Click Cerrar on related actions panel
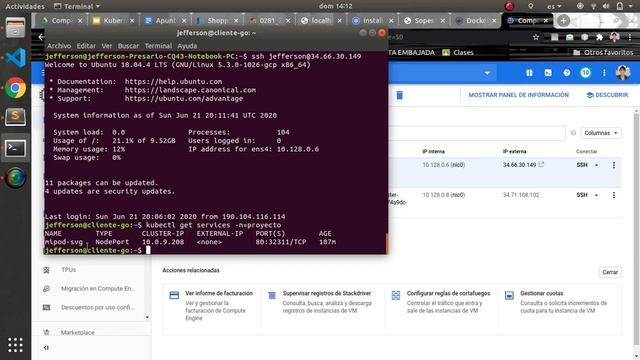The width and height of the screenshot is (640, 360). [610, 272]
